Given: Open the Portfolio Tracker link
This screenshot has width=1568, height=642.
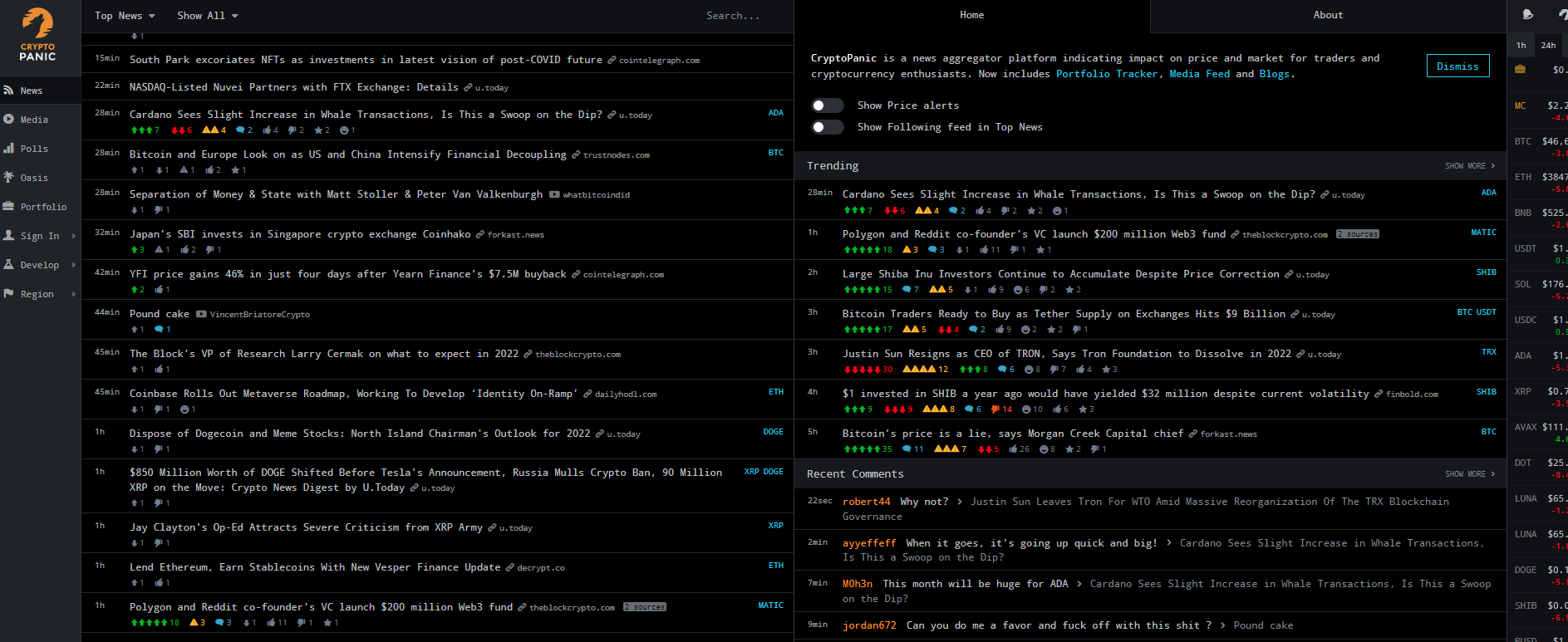Looking at the screenshot, I should coord(1106,74).
